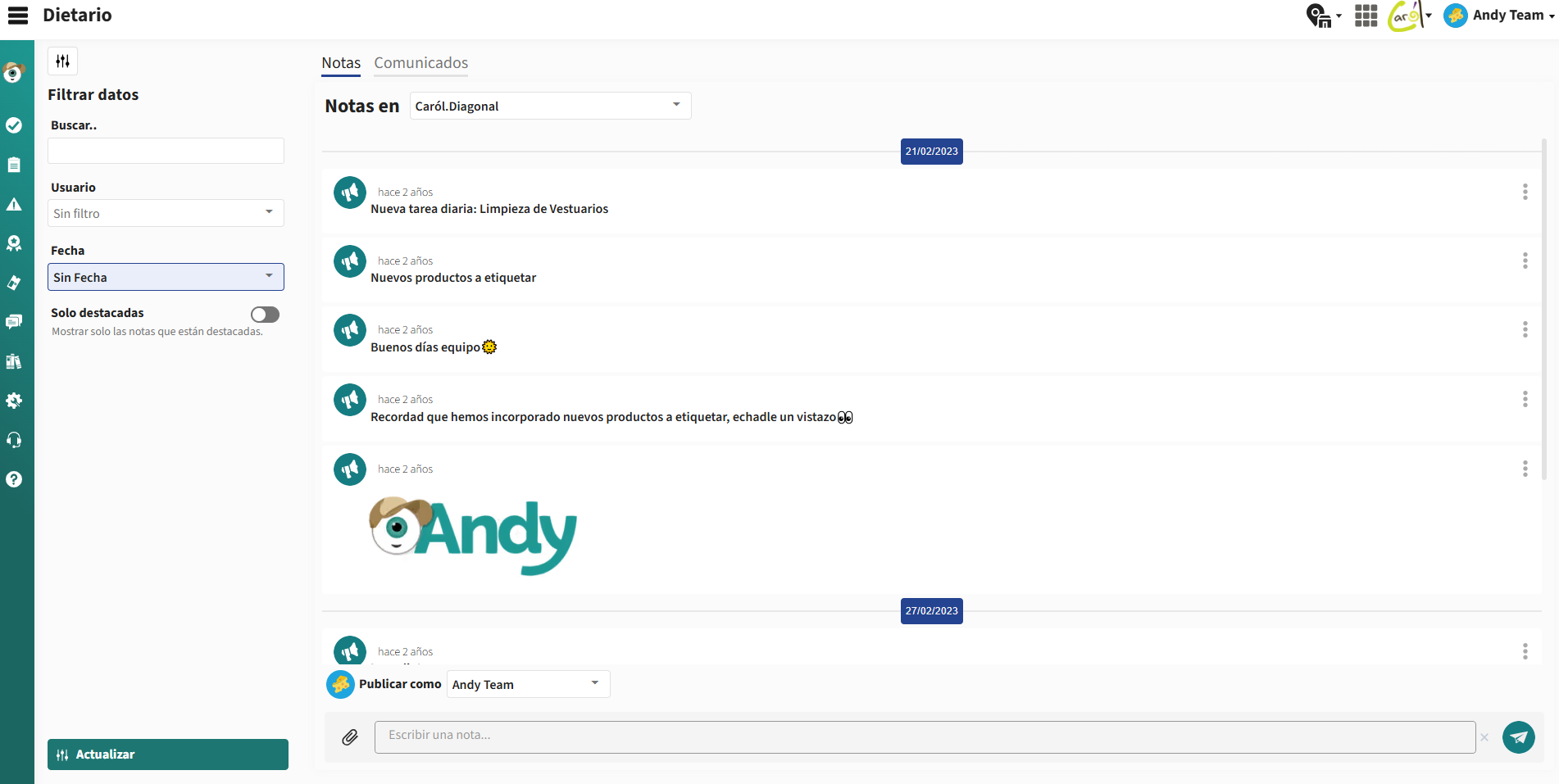Switch to the Notas tab
The width and height of the screenshot is (1559, 784).
pyautogui.click(x=341, y=63)
